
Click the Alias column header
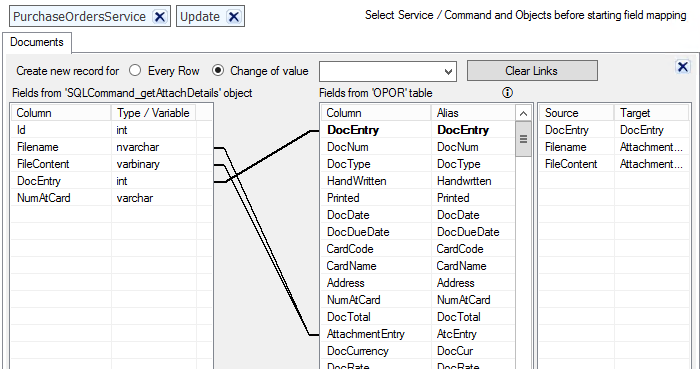tap(473, 113)
